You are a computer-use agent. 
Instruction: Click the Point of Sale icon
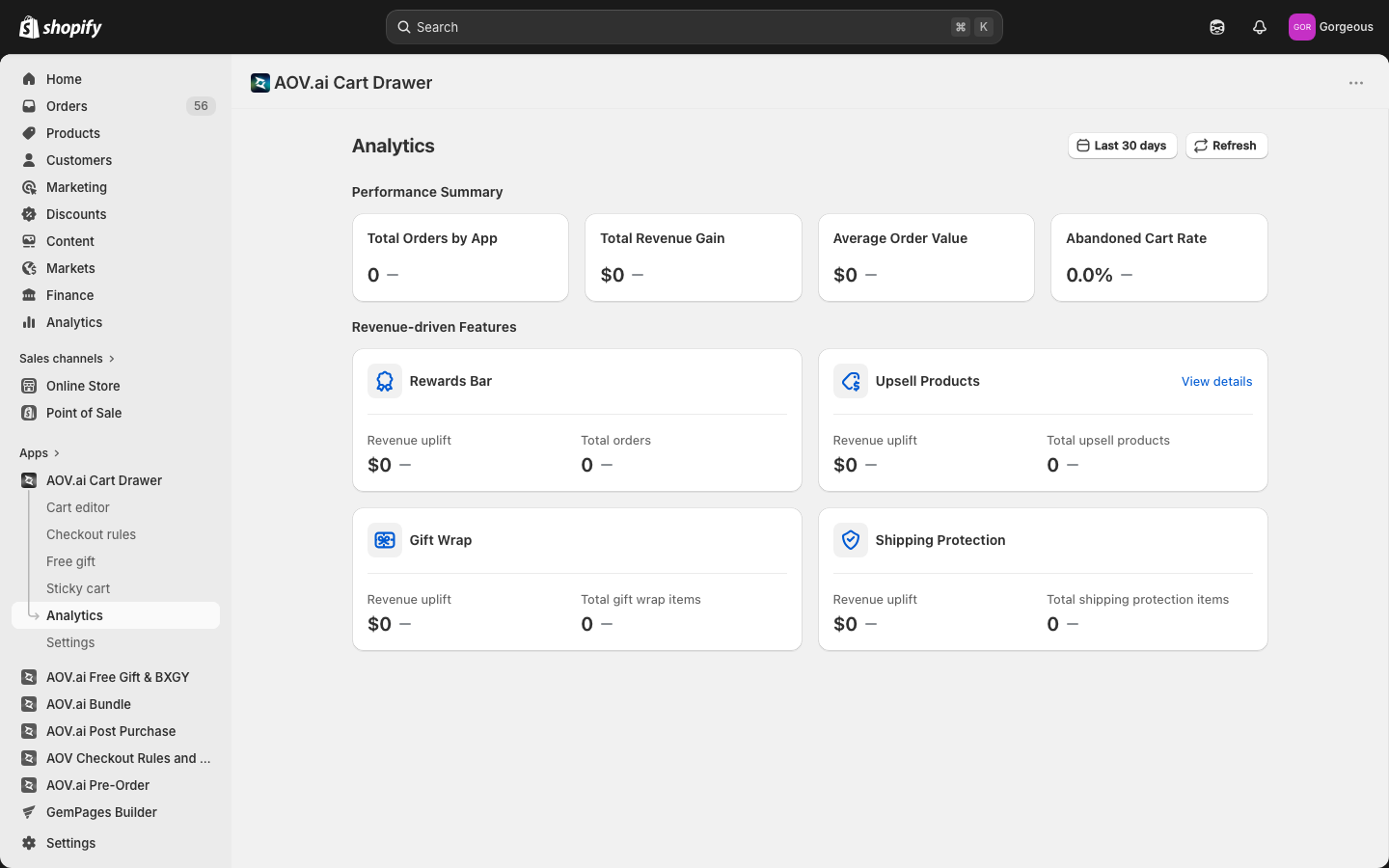(x=29, y=413)
